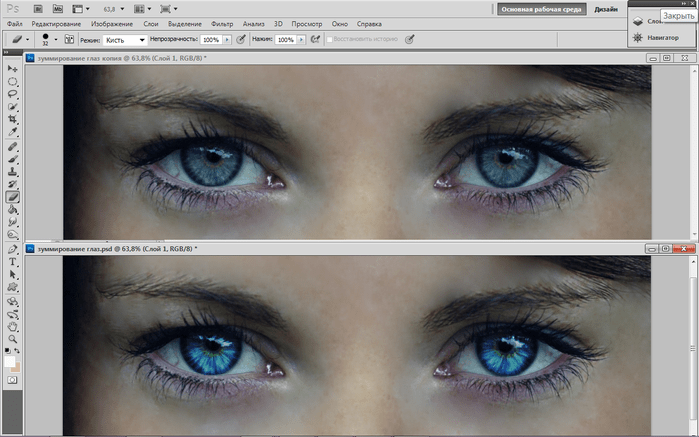This screenshot has height=437, width=699.
Task: Open the Фильтр menu
Action: click(222, 24)
